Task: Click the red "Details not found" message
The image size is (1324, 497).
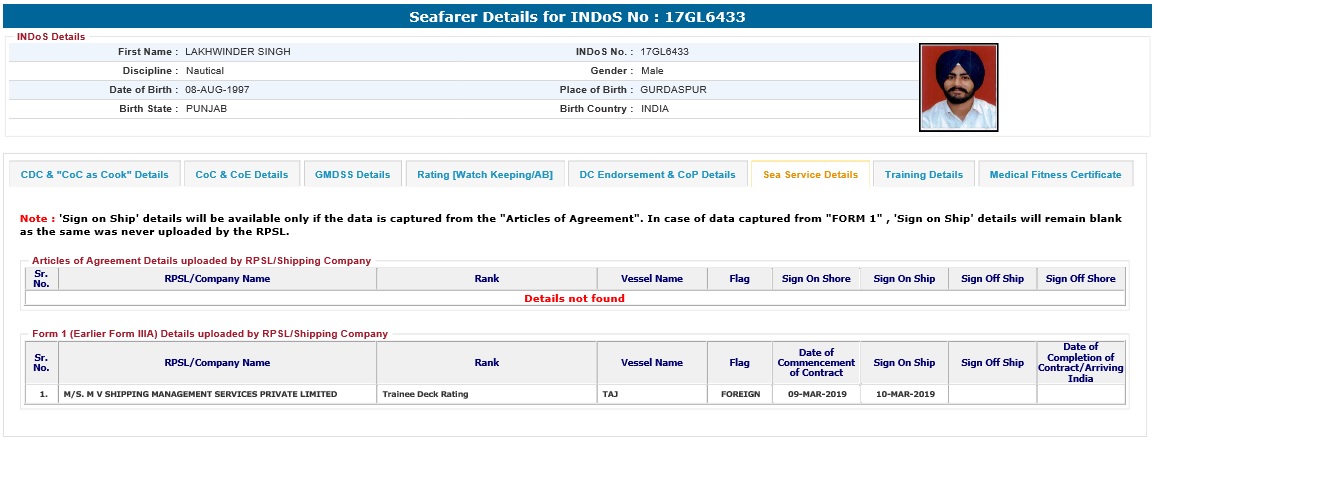Action: pyautogui.click(x=574, y=298)
